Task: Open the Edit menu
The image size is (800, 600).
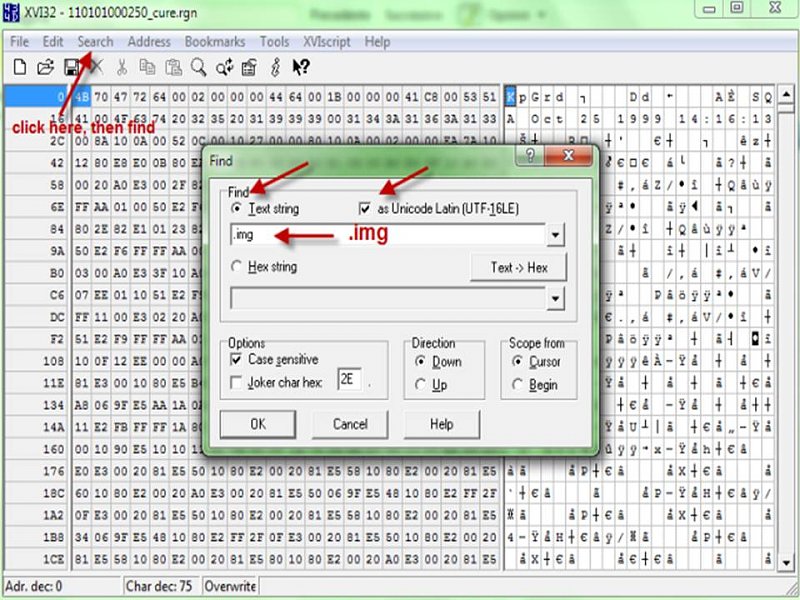Action: 53,42
